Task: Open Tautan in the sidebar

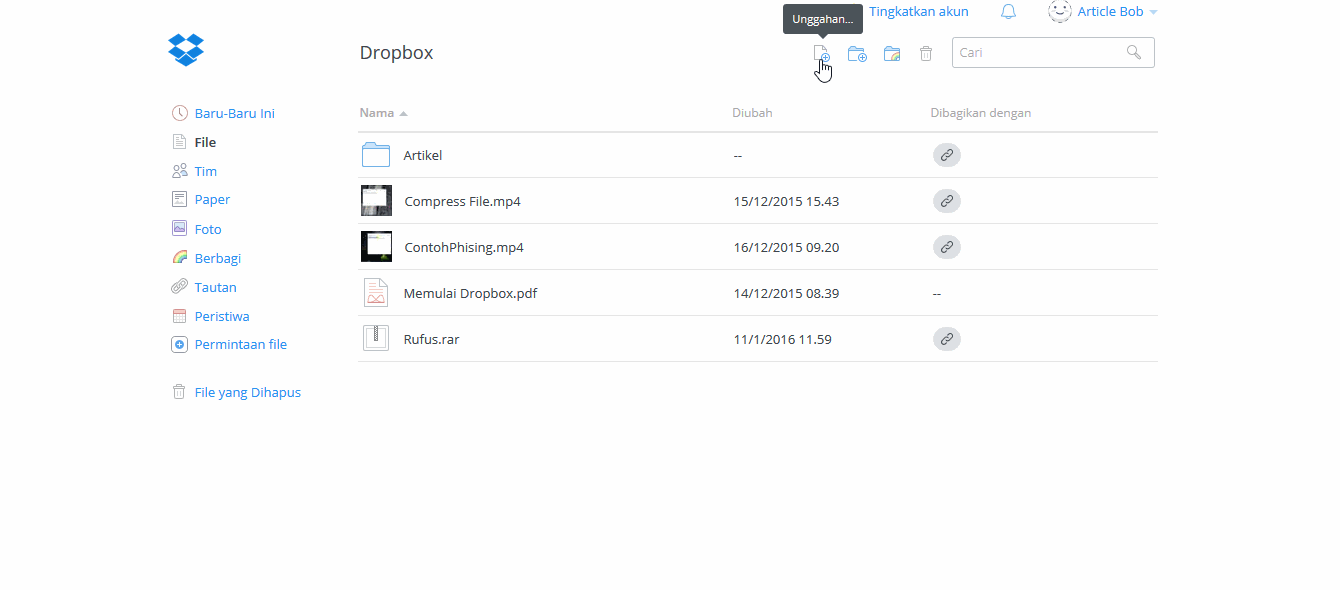Action: tap(216, 287)
